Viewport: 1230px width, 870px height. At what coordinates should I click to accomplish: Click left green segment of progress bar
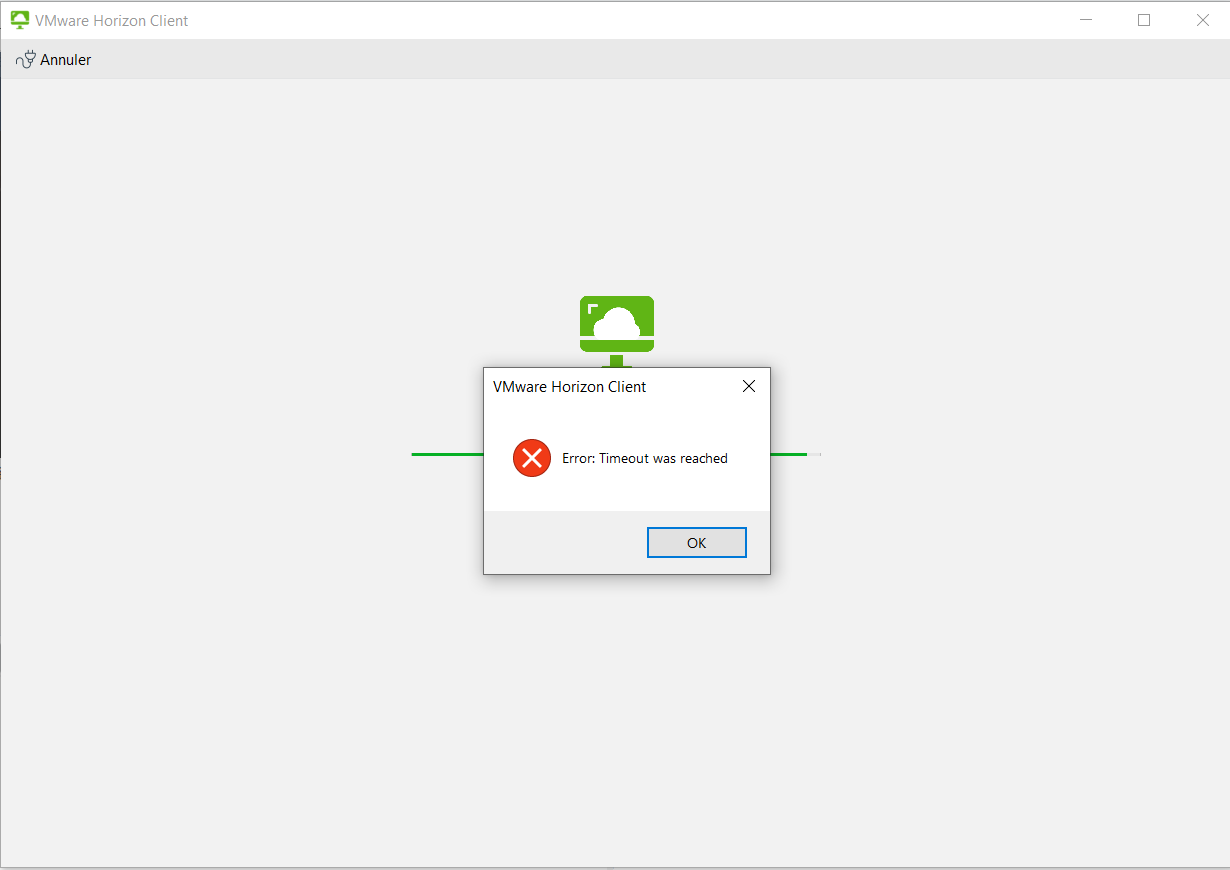point(447,454)
